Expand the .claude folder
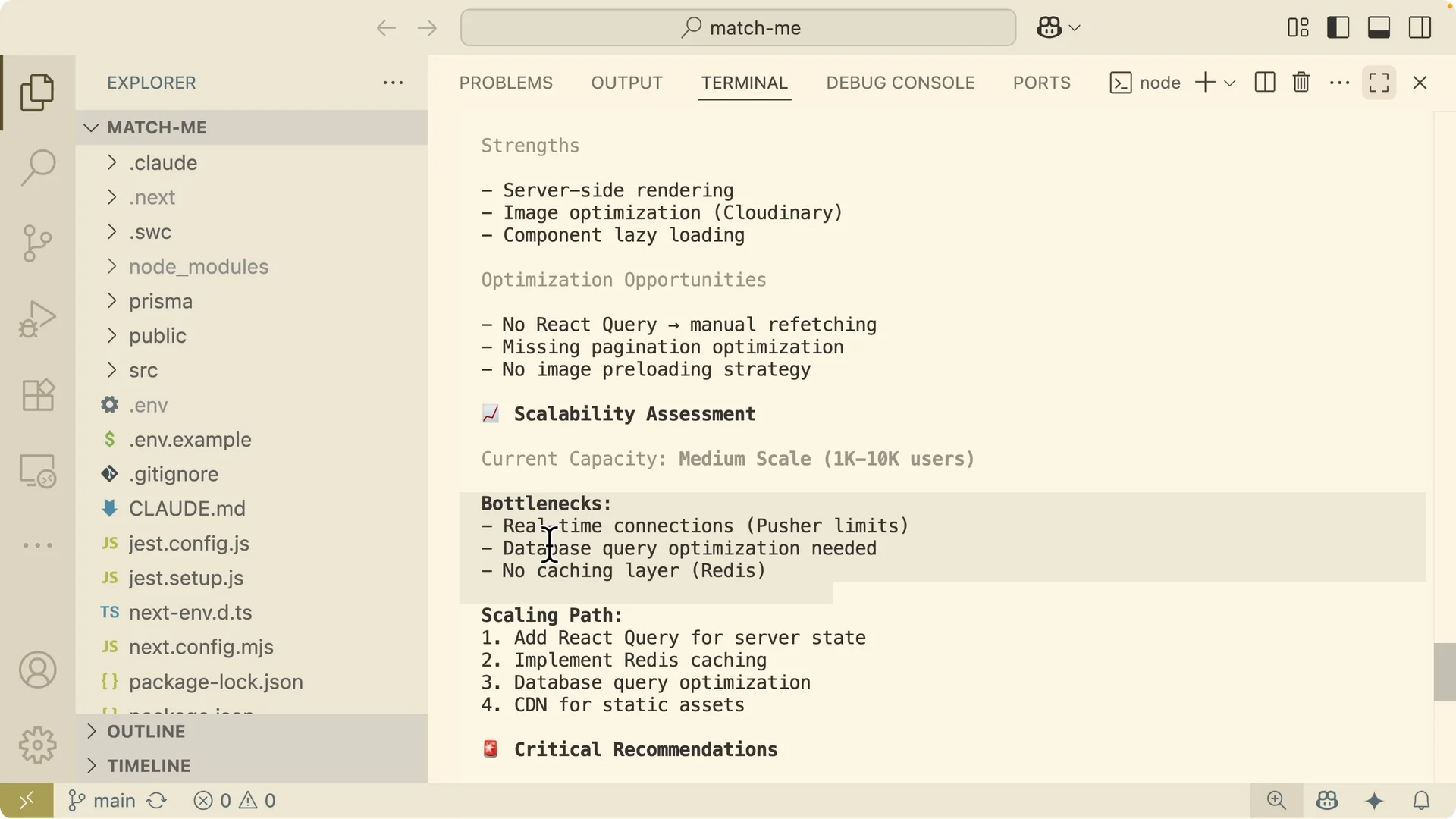This screenshot has width=1456, height=819. 252,162
